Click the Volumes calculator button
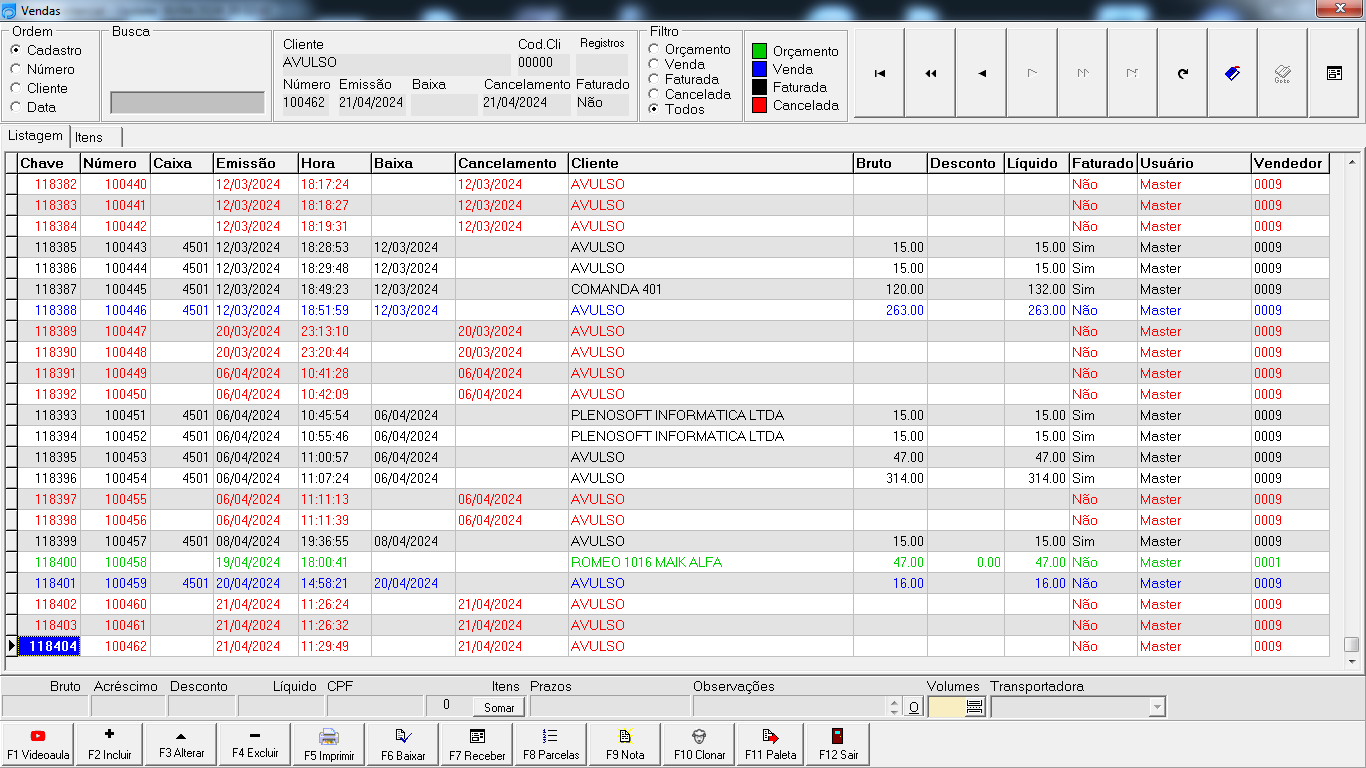This screenshot has width=1366, height=768. 975,707
